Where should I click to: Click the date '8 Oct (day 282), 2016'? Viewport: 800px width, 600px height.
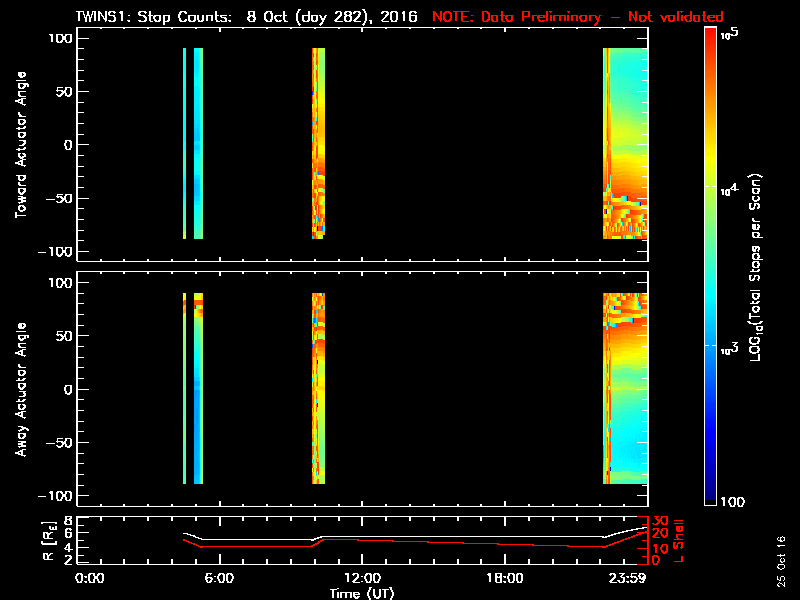332,17
